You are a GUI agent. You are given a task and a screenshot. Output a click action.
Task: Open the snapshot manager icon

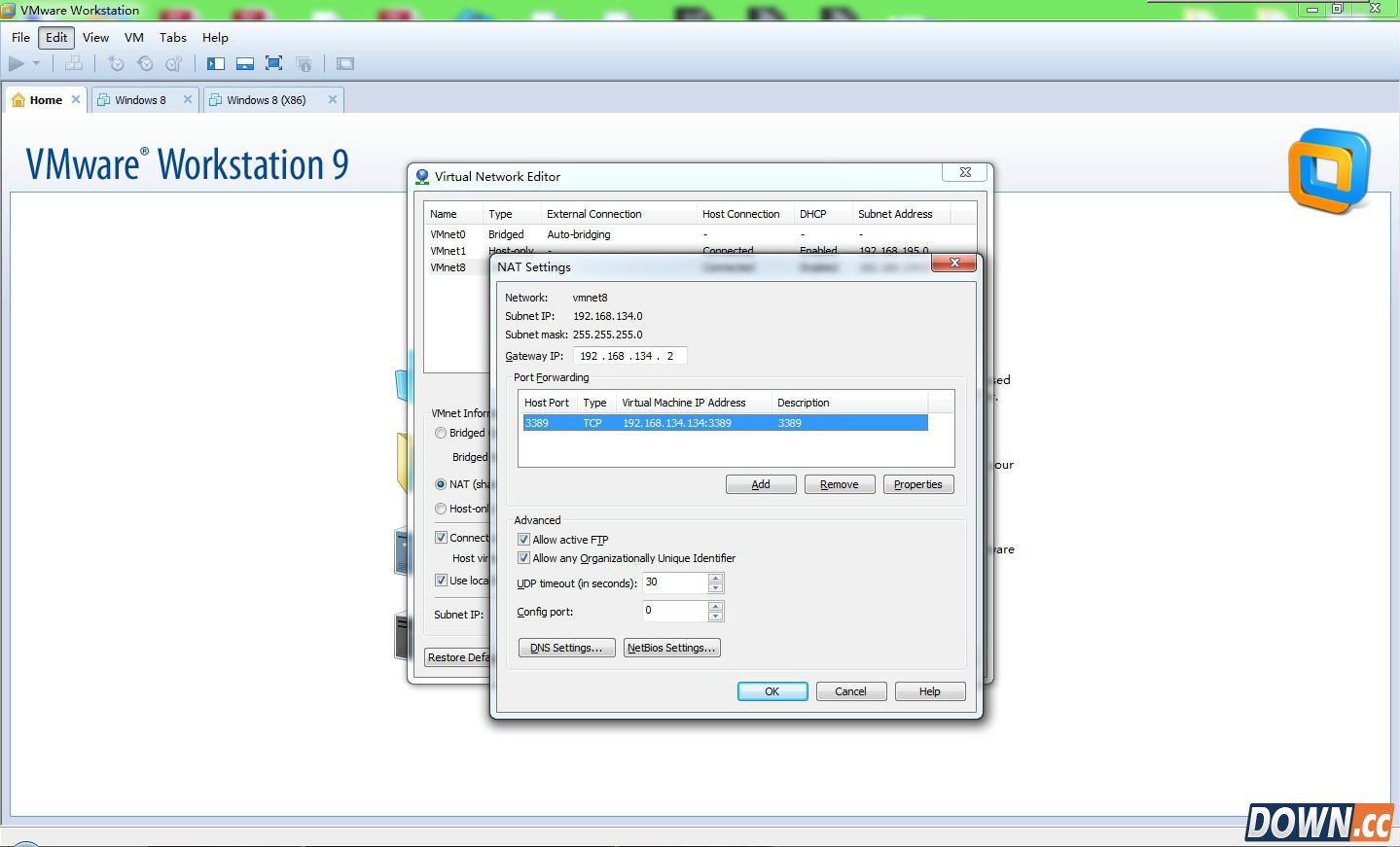[x=174, y=64]
